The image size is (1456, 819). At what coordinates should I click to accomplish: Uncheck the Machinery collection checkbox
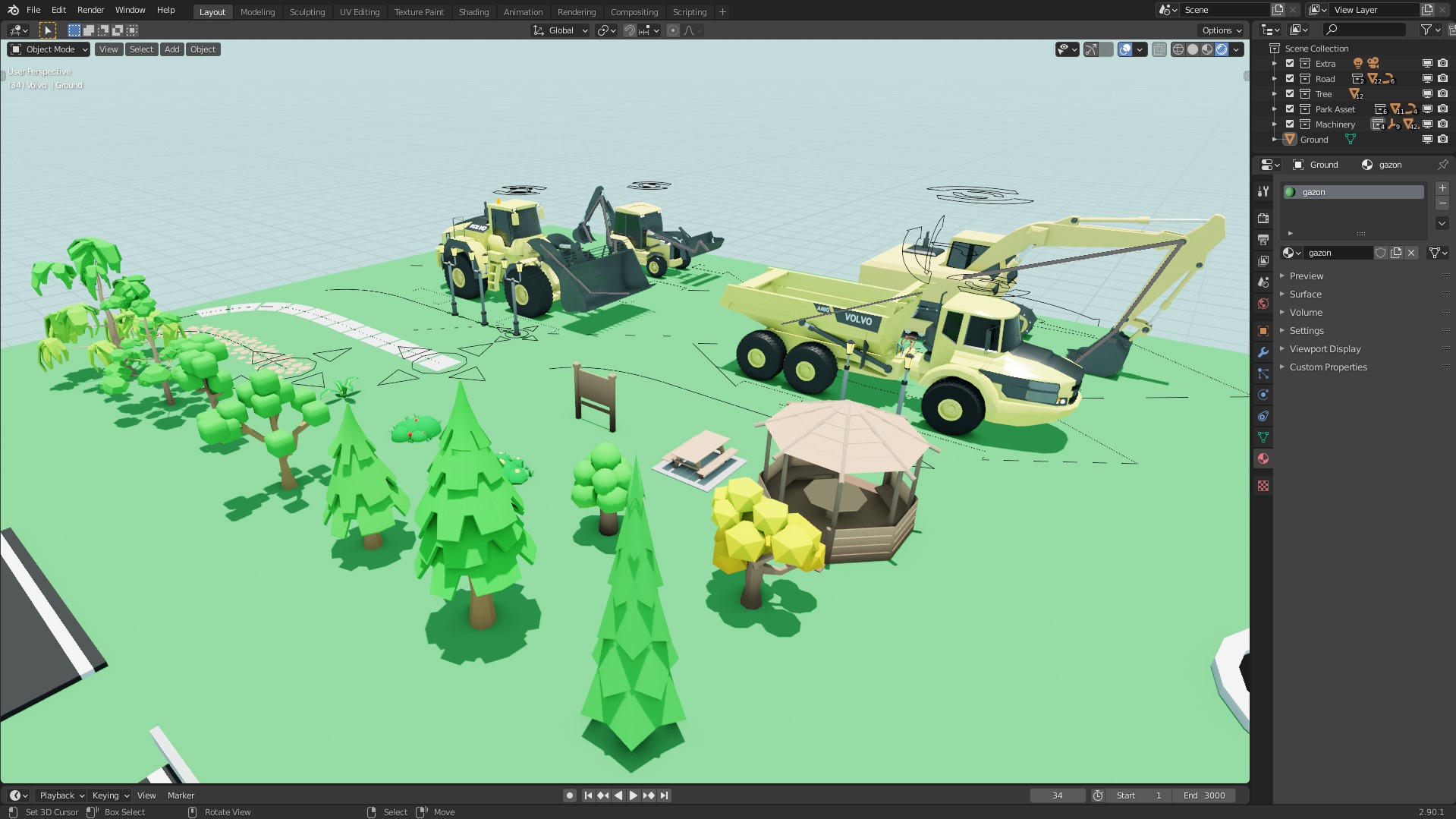[x=1290, y=124]
